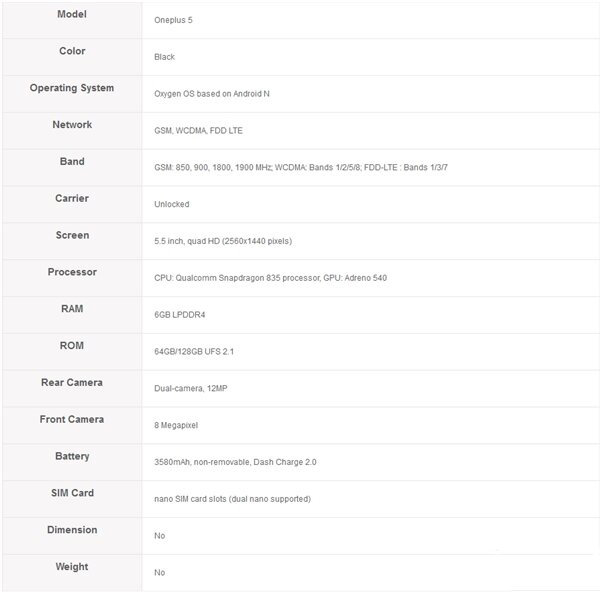Screen dimensions: 600x592
Task: Select the Oneplus 5 model value
Action: (x=174, y=20)
